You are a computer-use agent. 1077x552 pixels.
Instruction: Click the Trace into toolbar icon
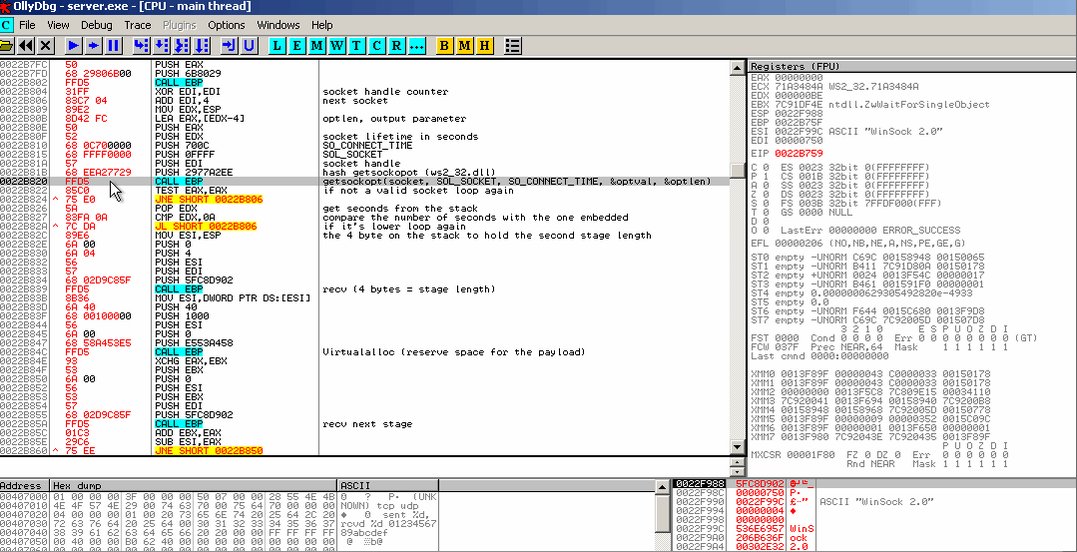[181, 46]
